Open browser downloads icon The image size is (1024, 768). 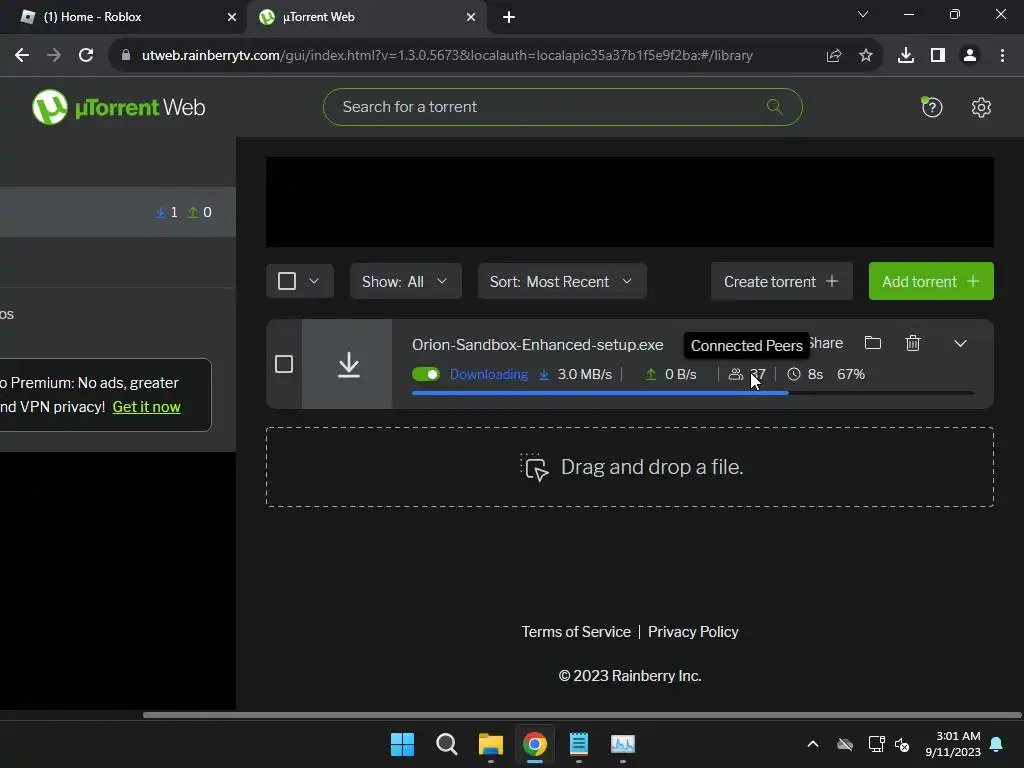905,56
